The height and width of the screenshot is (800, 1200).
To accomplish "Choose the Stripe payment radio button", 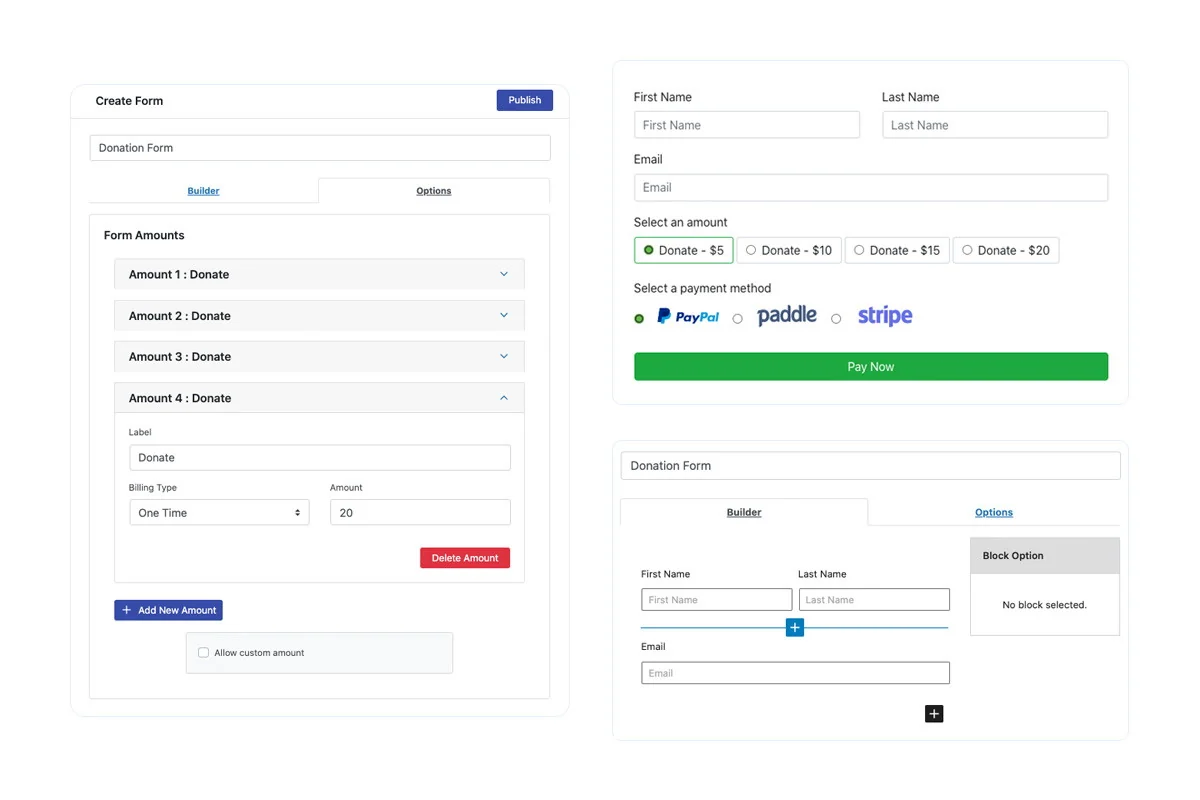I will (836, 319).
